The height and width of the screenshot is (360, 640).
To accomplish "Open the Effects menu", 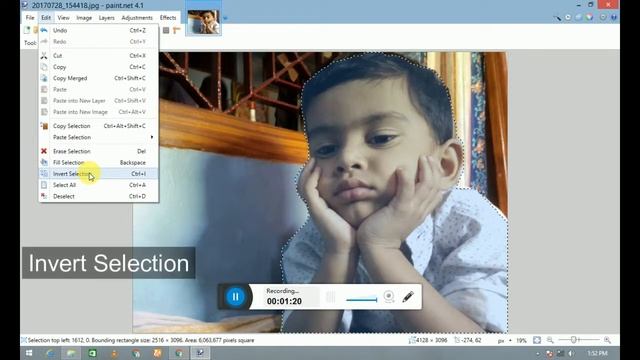I will click(168, 18).
